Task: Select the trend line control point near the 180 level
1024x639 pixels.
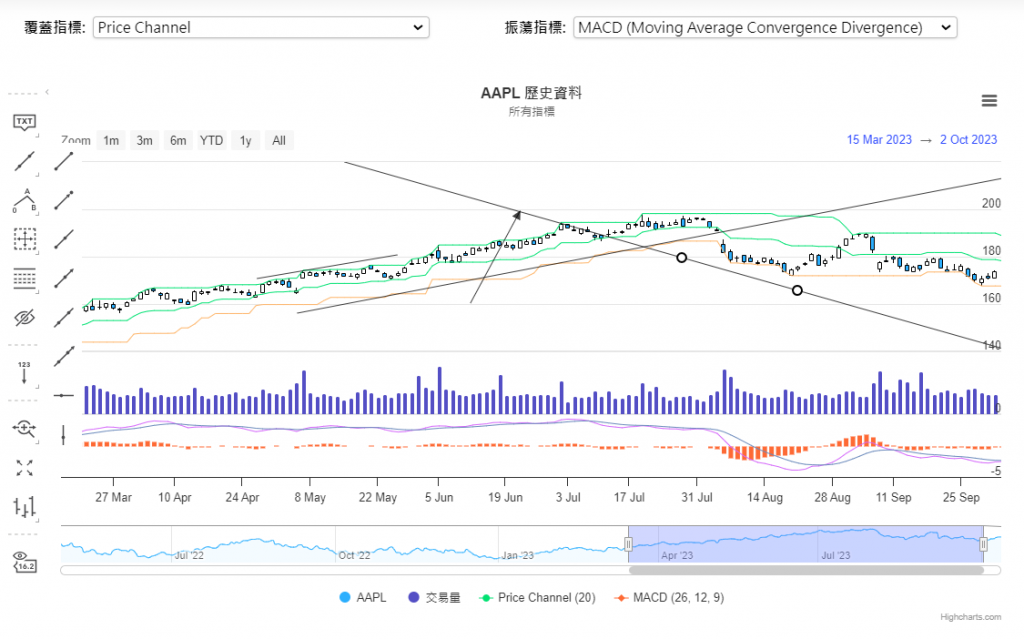Action: 681,257
